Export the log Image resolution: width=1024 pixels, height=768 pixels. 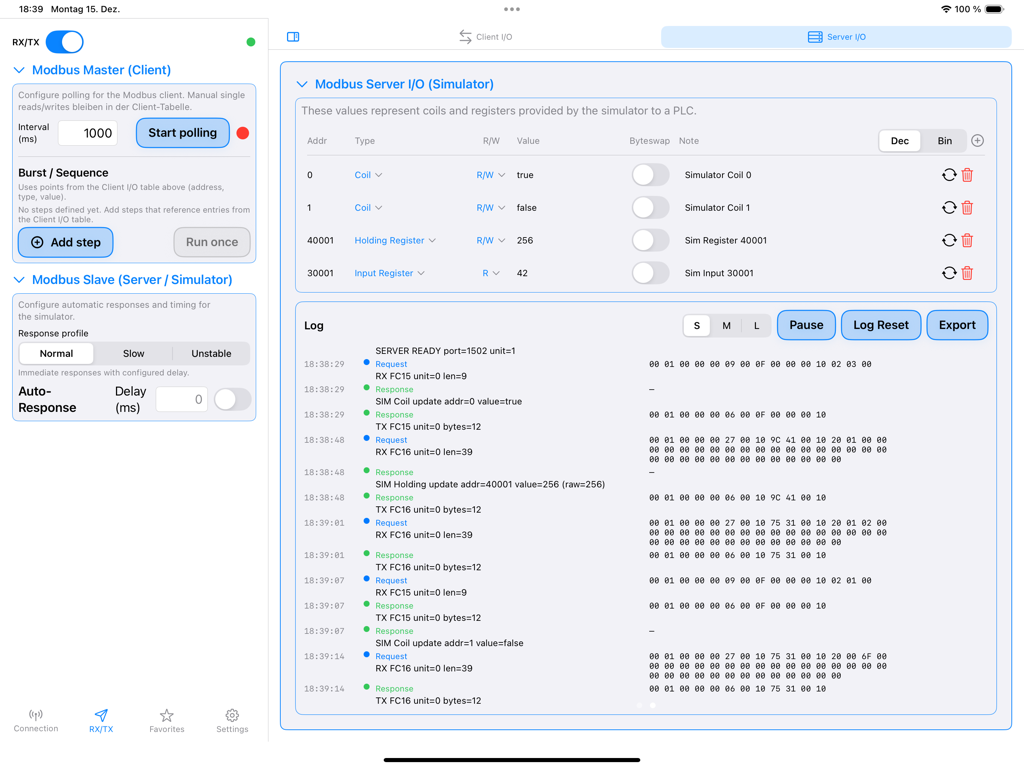(x=957, y=324)
